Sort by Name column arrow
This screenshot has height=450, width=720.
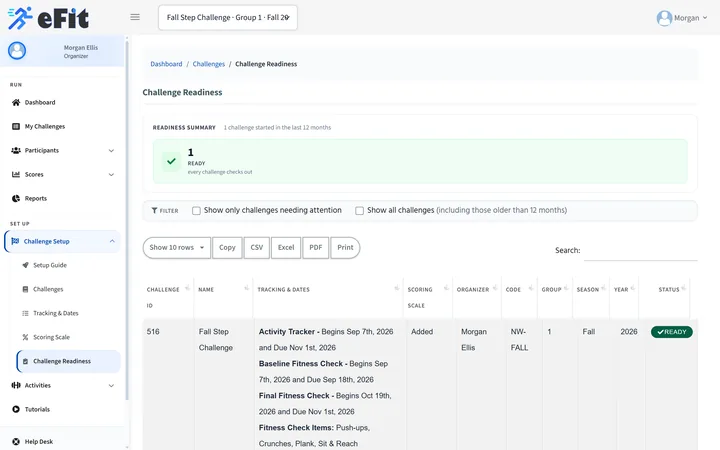pyautogui.click(x=247, y=288)
